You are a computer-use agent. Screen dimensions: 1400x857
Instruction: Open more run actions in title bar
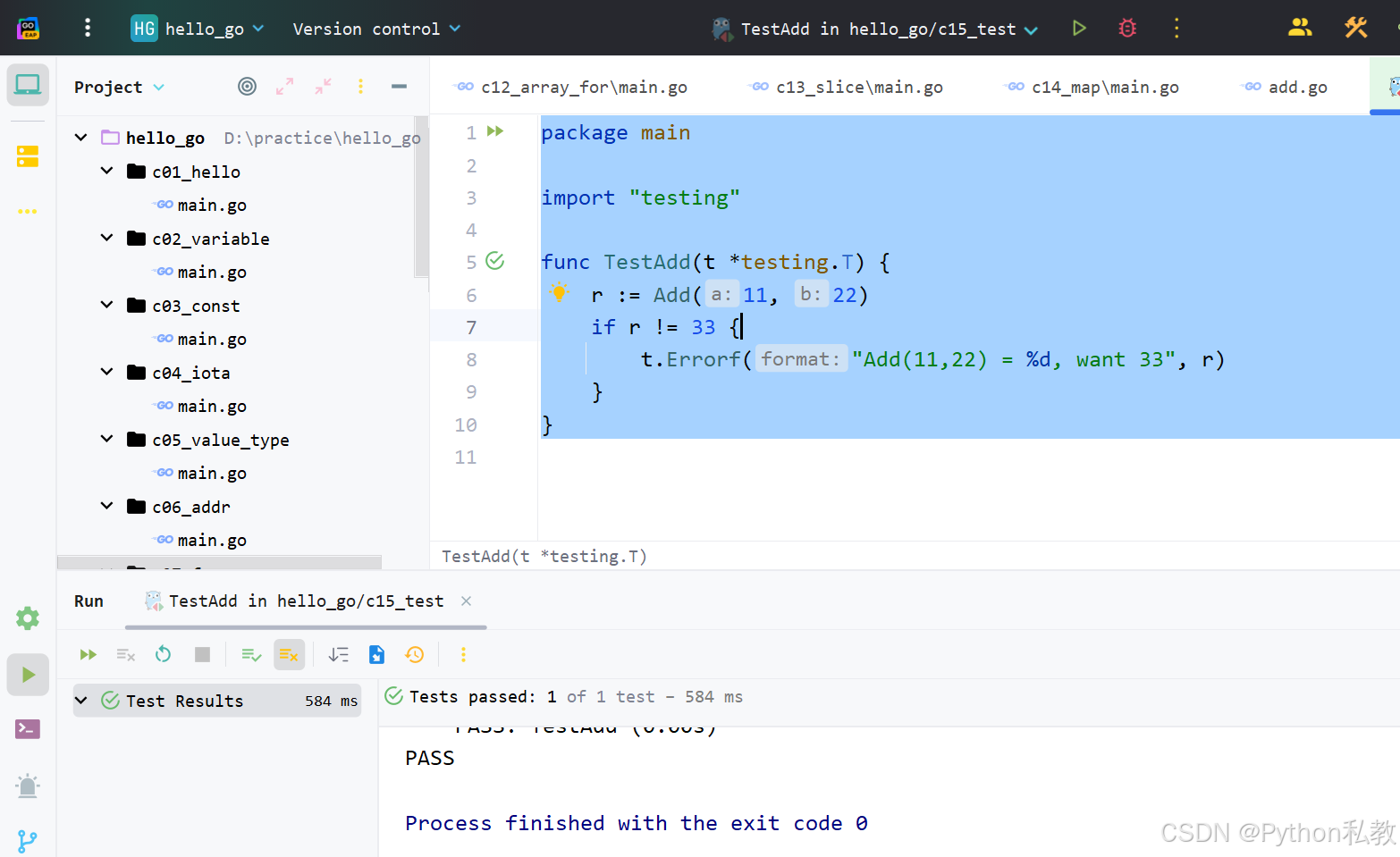1177,28
